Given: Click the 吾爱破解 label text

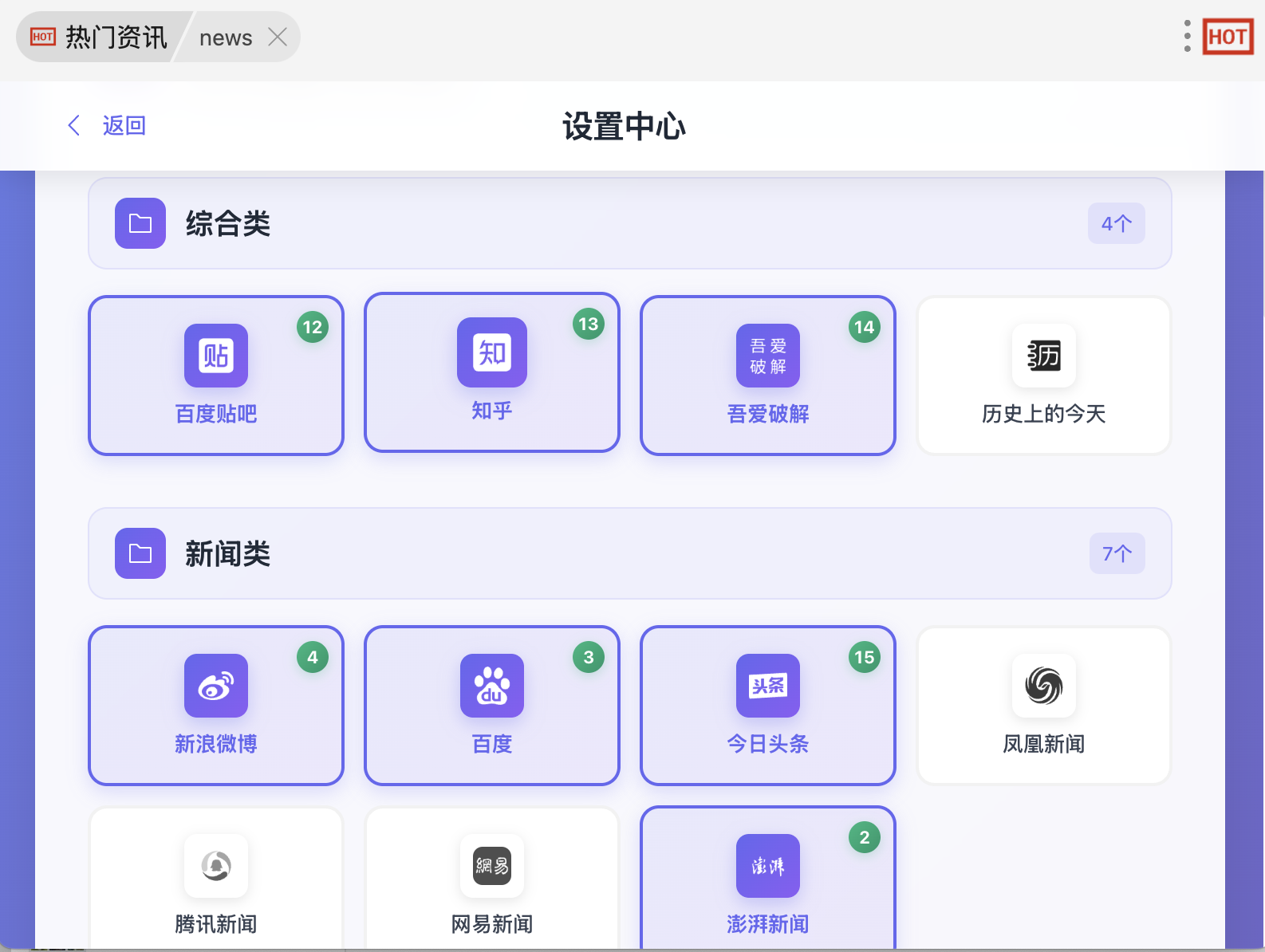Looking at the screenshot, I should [768, 414].
